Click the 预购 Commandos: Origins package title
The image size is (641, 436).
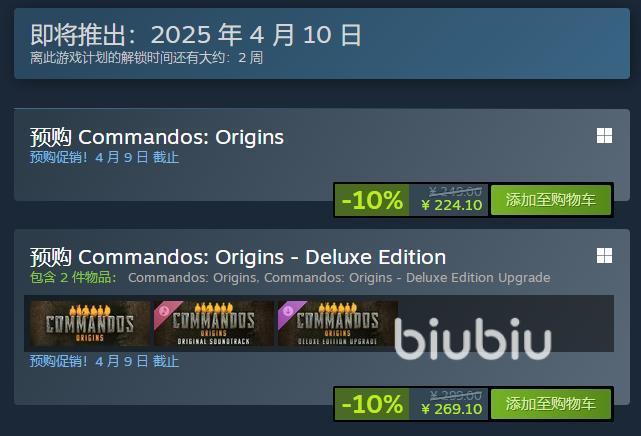click(157, 137)
